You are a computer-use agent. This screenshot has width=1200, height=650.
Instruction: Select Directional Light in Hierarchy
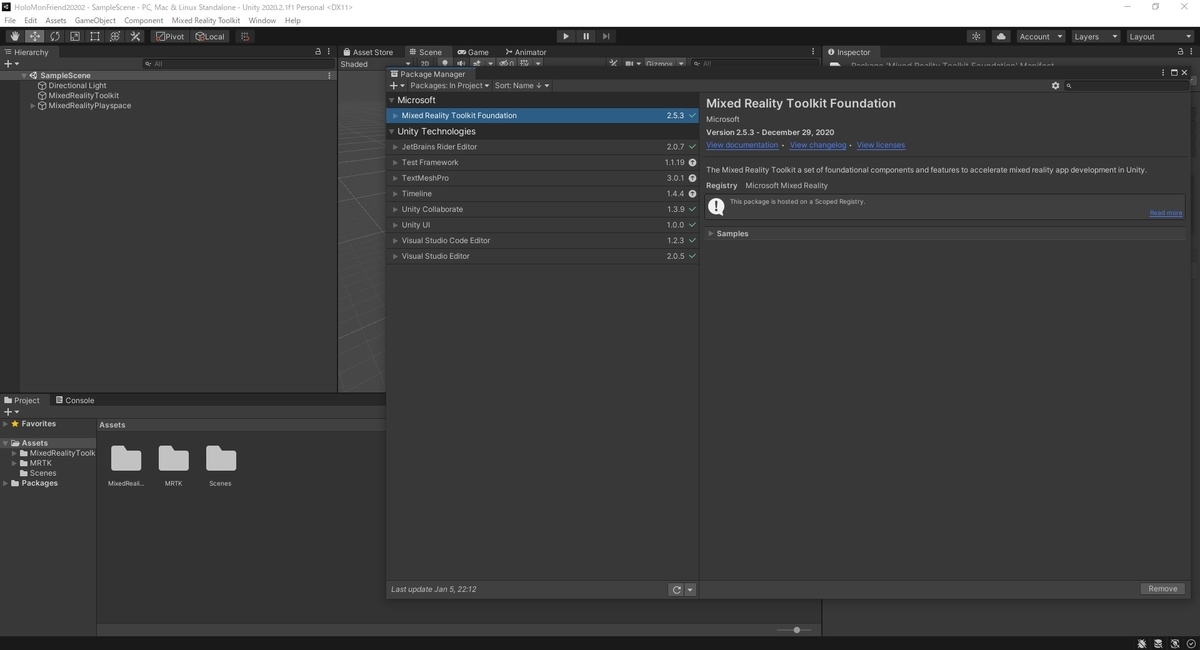(77, 86)
